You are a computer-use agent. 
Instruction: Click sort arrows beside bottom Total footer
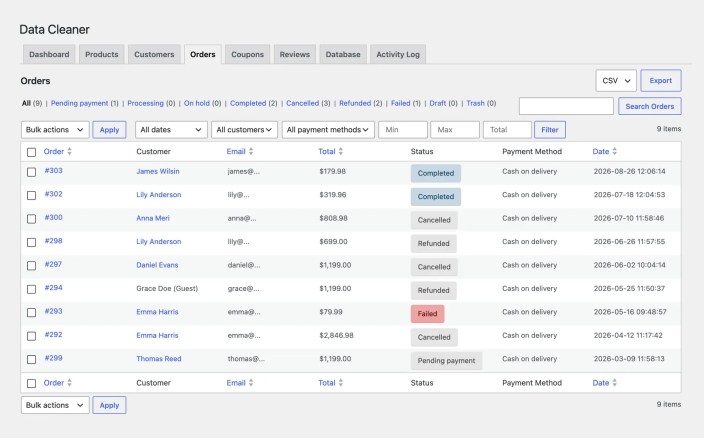tap(341, 383)
